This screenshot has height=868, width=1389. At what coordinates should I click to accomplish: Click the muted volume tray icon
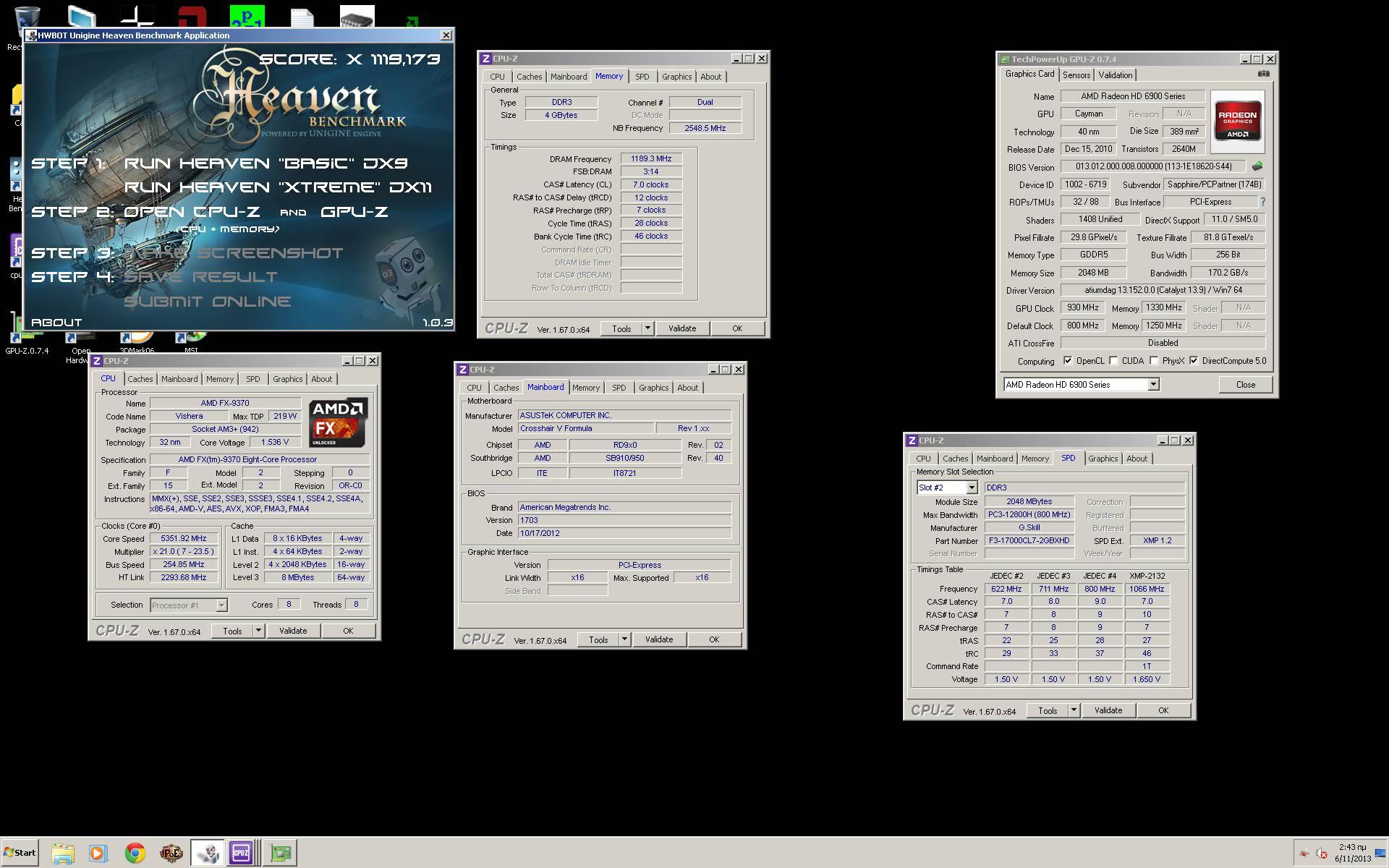pos(1321,853)
